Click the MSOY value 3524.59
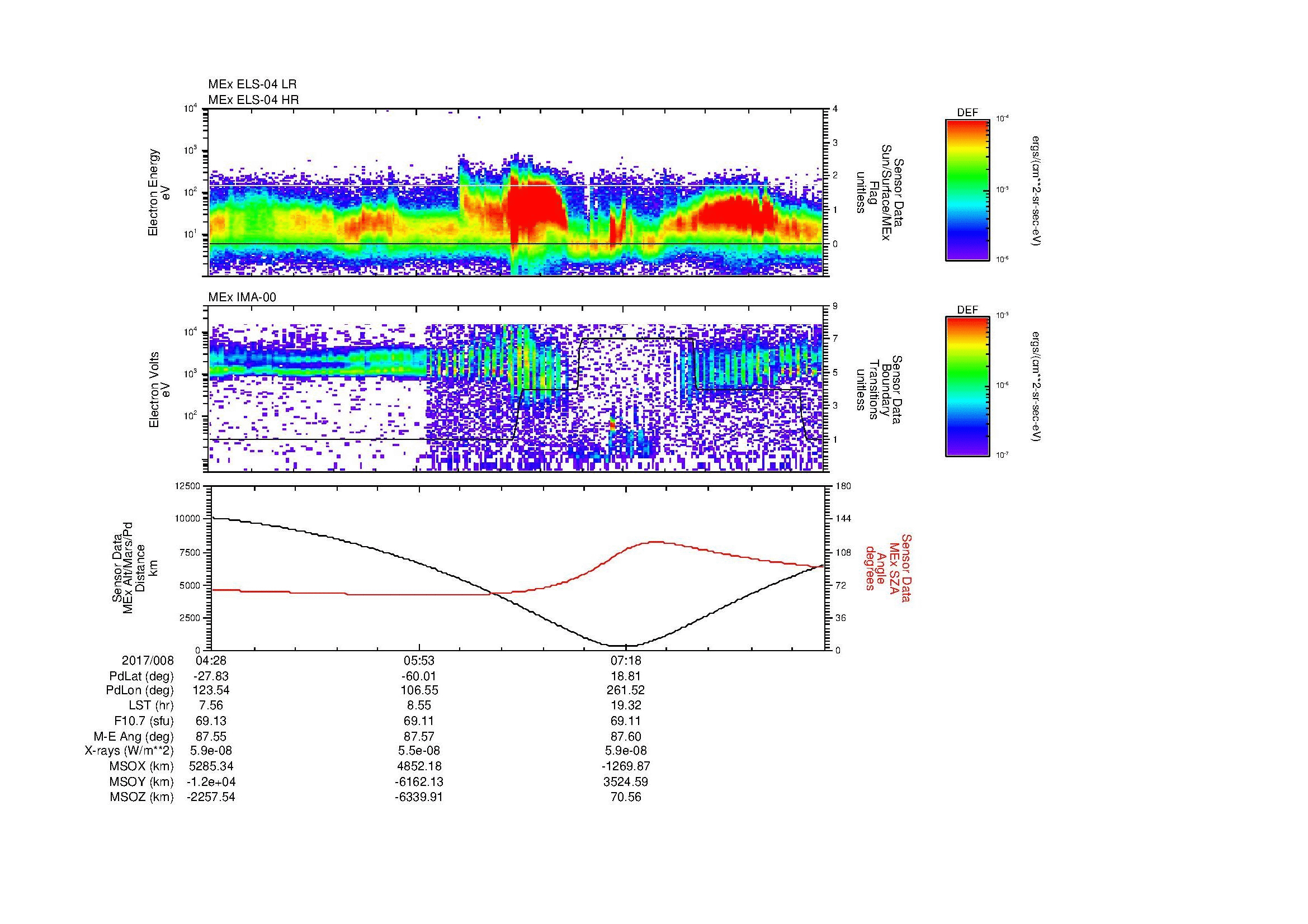 pyautogui.click(x=626, y=781)
